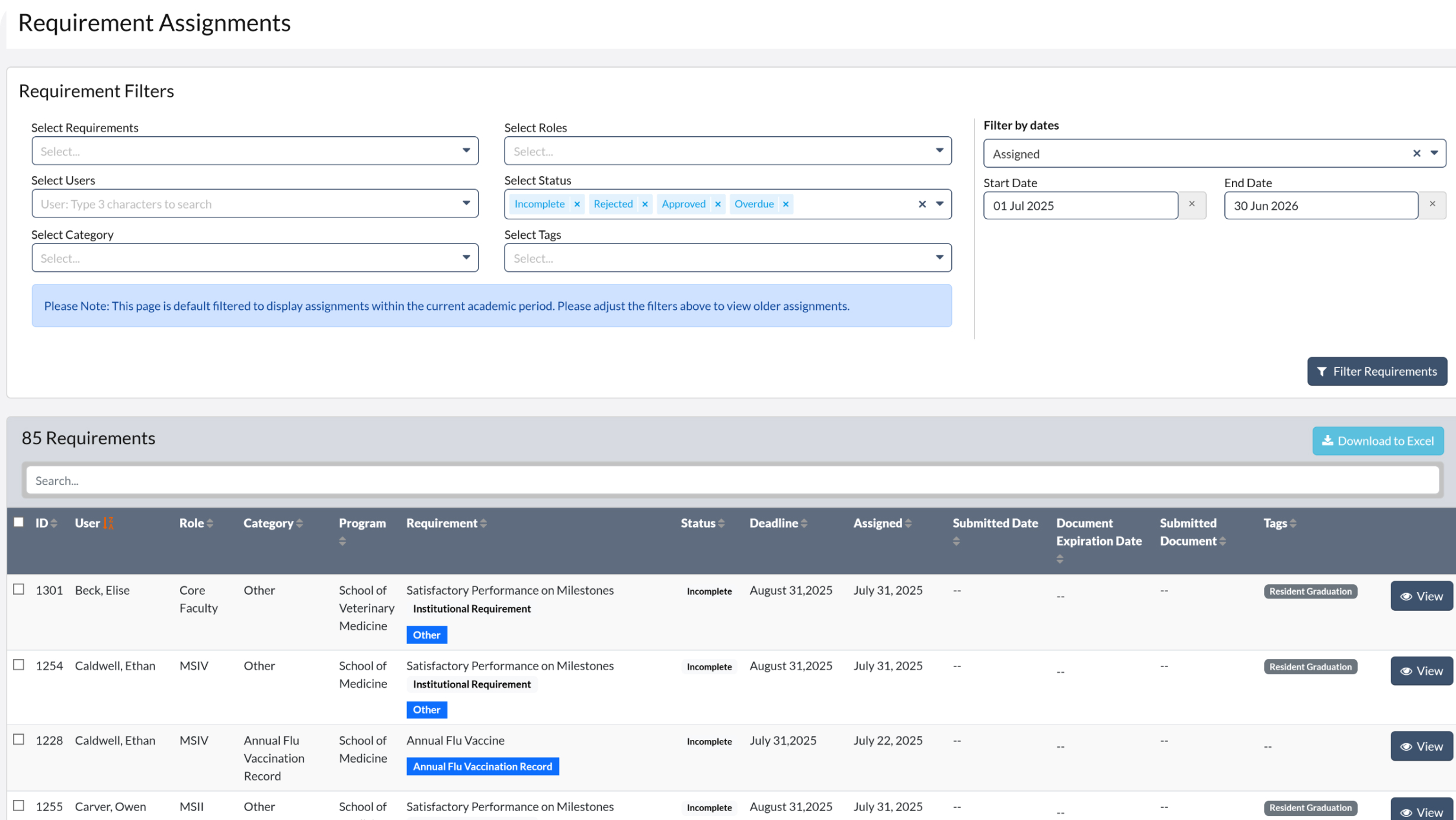The image size is (1456, 820).
Task: Expand the Select Roles dropdown
Action: 727,151
